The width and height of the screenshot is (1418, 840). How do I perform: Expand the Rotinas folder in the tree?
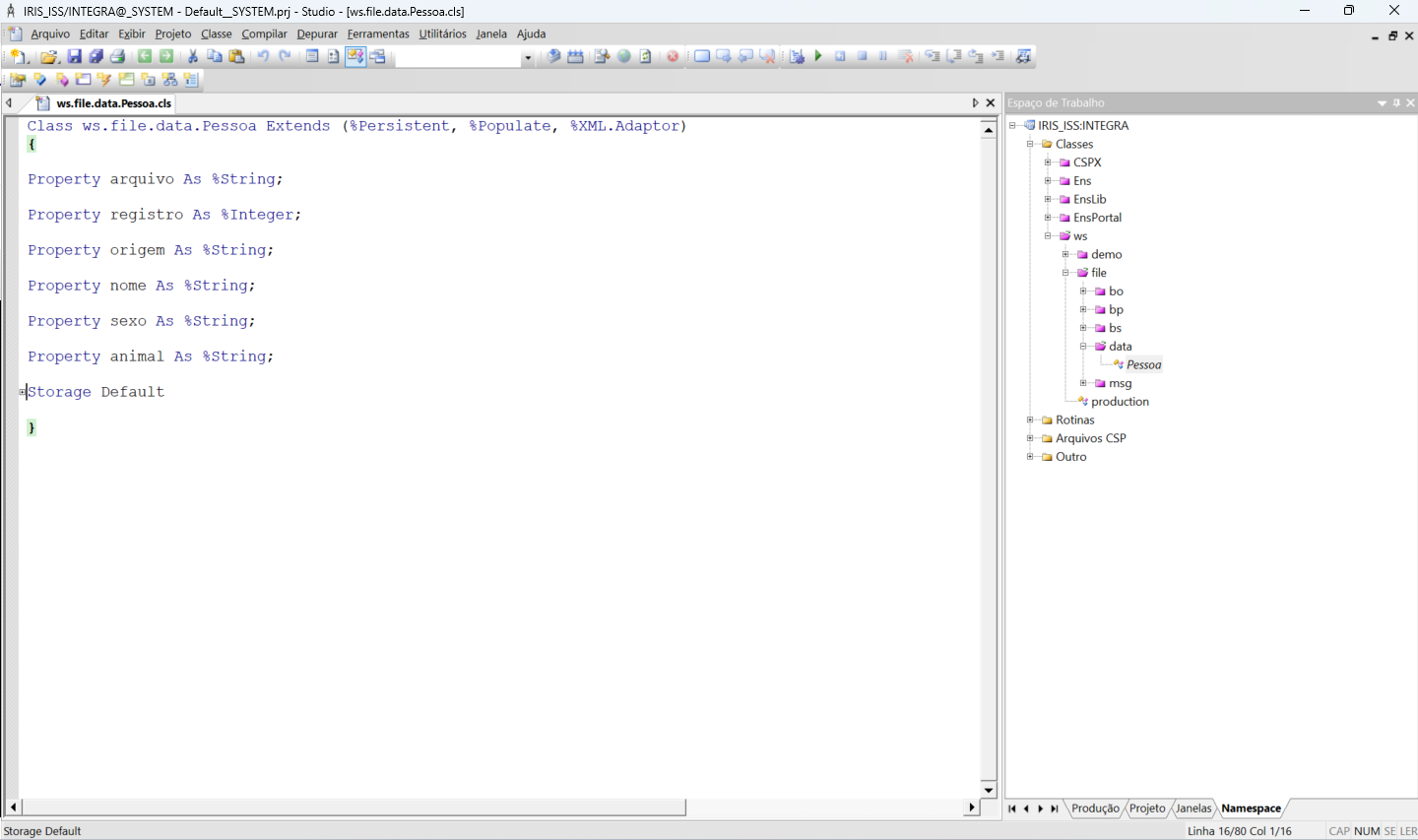click(x=1030, y=420)
